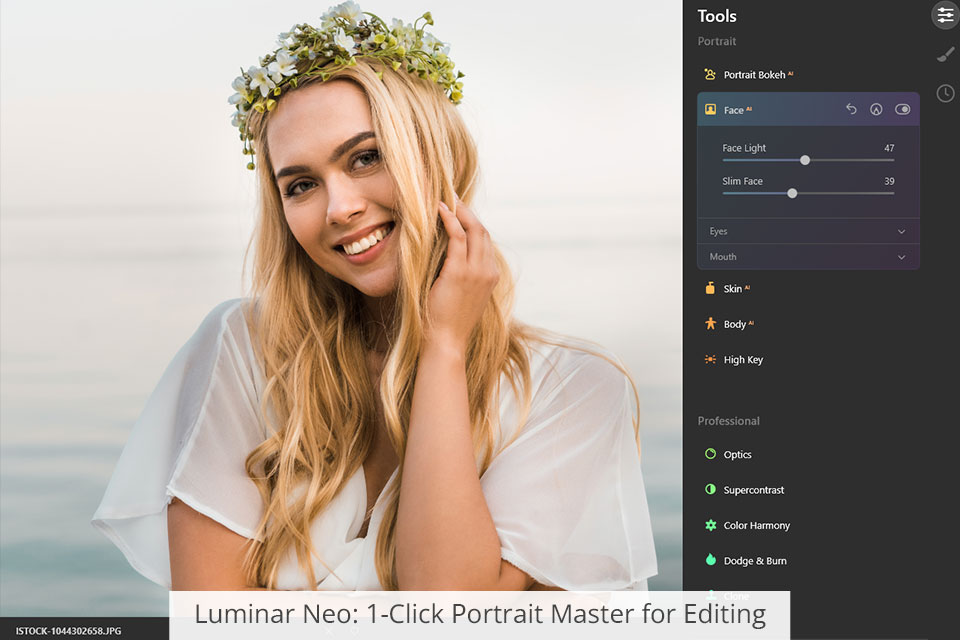Click the Dodge & Burn droplet icon

pos(710,560)
